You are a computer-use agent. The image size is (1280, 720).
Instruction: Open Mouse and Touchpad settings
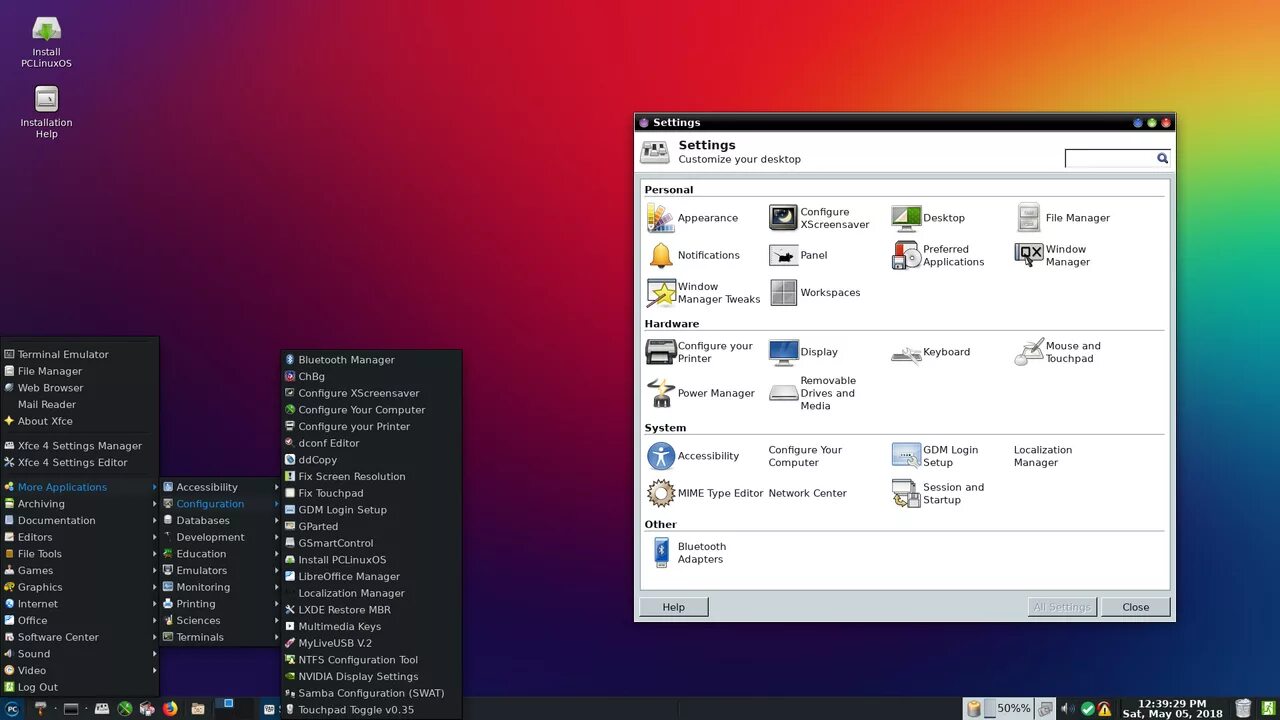click(1058, 352)
